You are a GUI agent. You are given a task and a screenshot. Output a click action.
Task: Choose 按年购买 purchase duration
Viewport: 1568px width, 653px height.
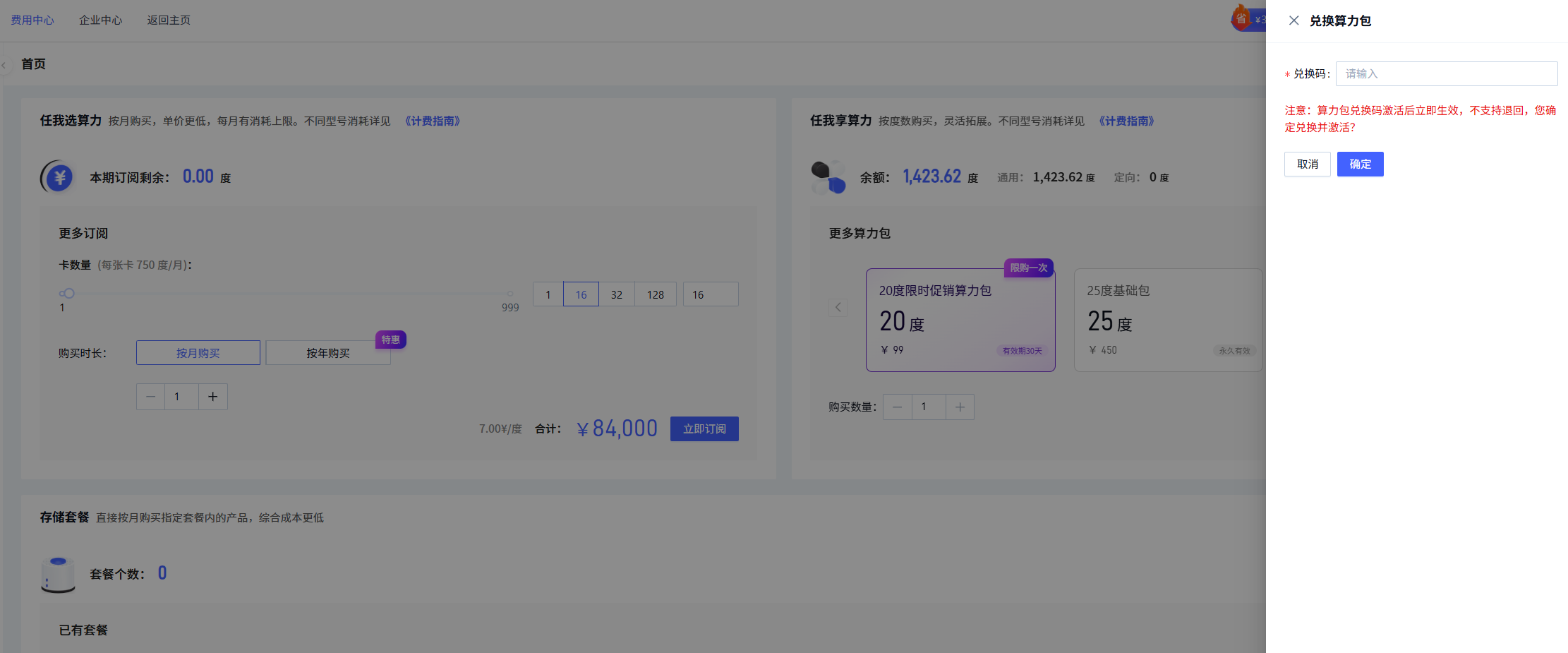click(x=327, y=353)
